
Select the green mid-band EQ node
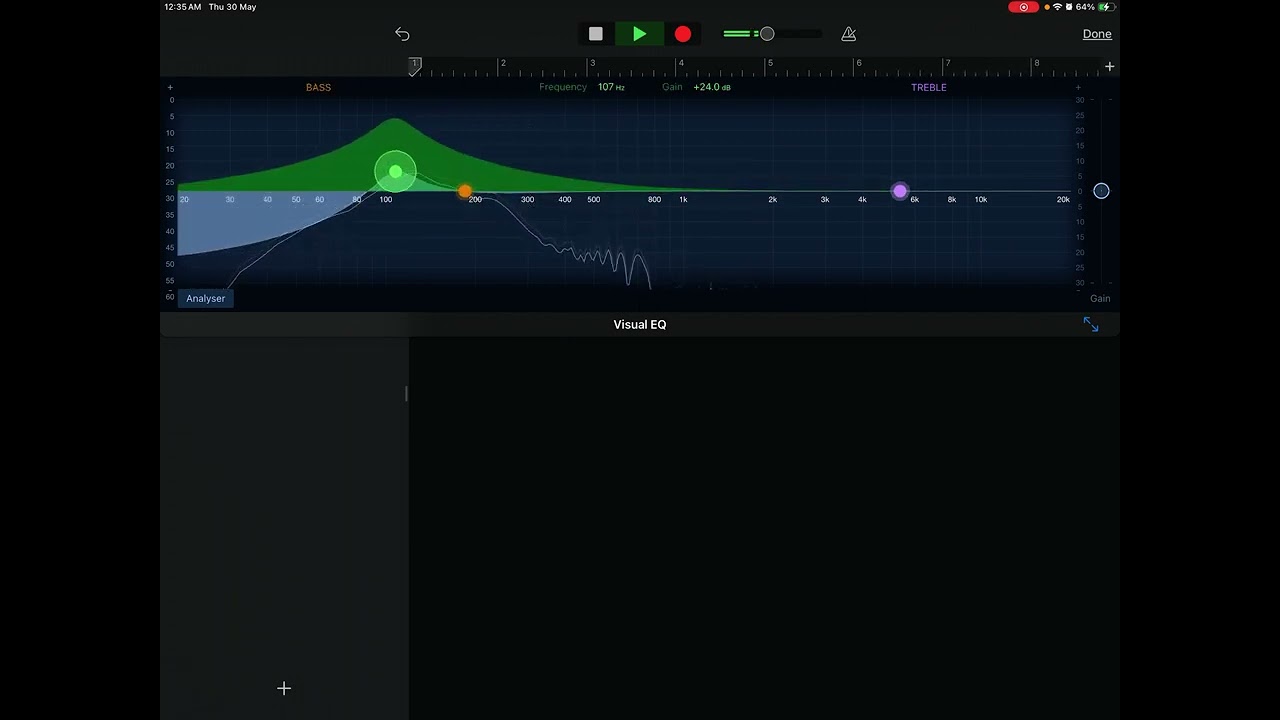click(395, 172)
